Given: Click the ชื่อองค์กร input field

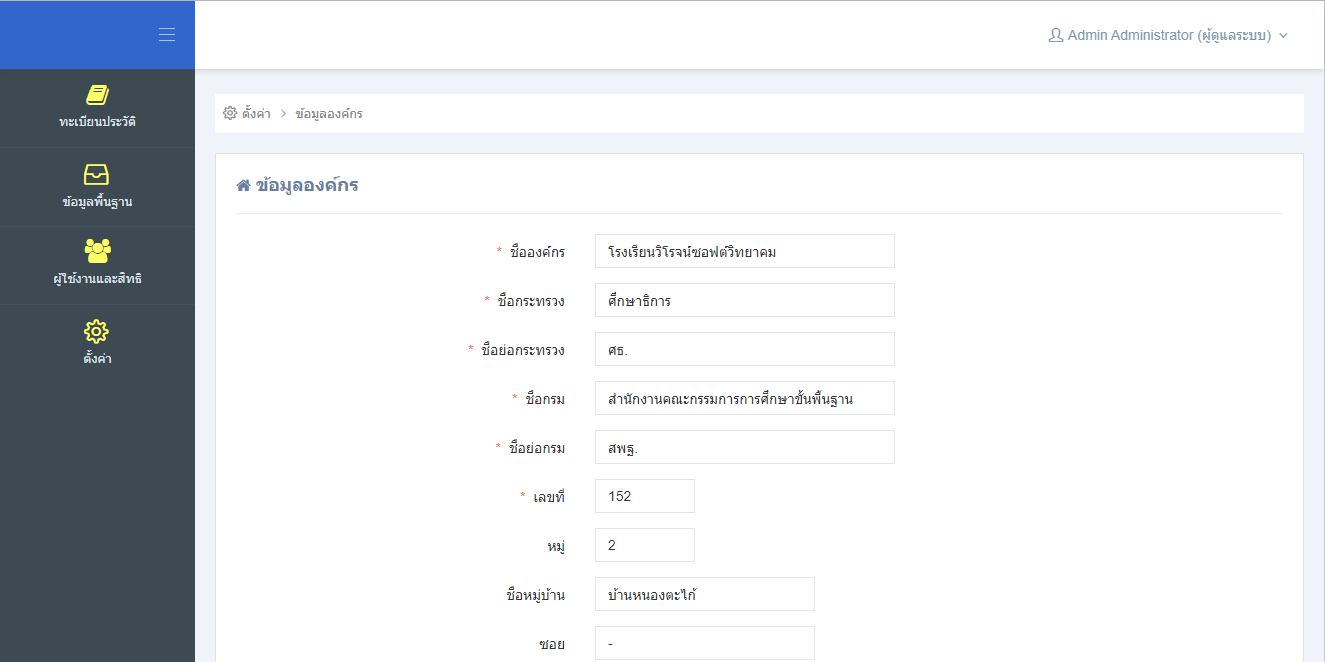Looking at the screenshot, I should tap(745, 251).
